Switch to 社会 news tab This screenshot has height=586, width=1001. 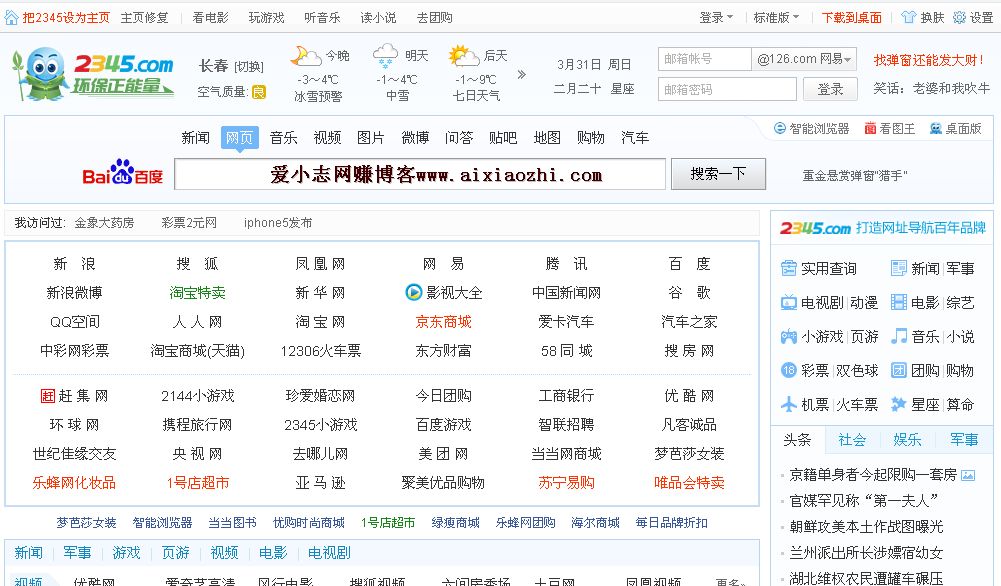click(x=852, y=439)
